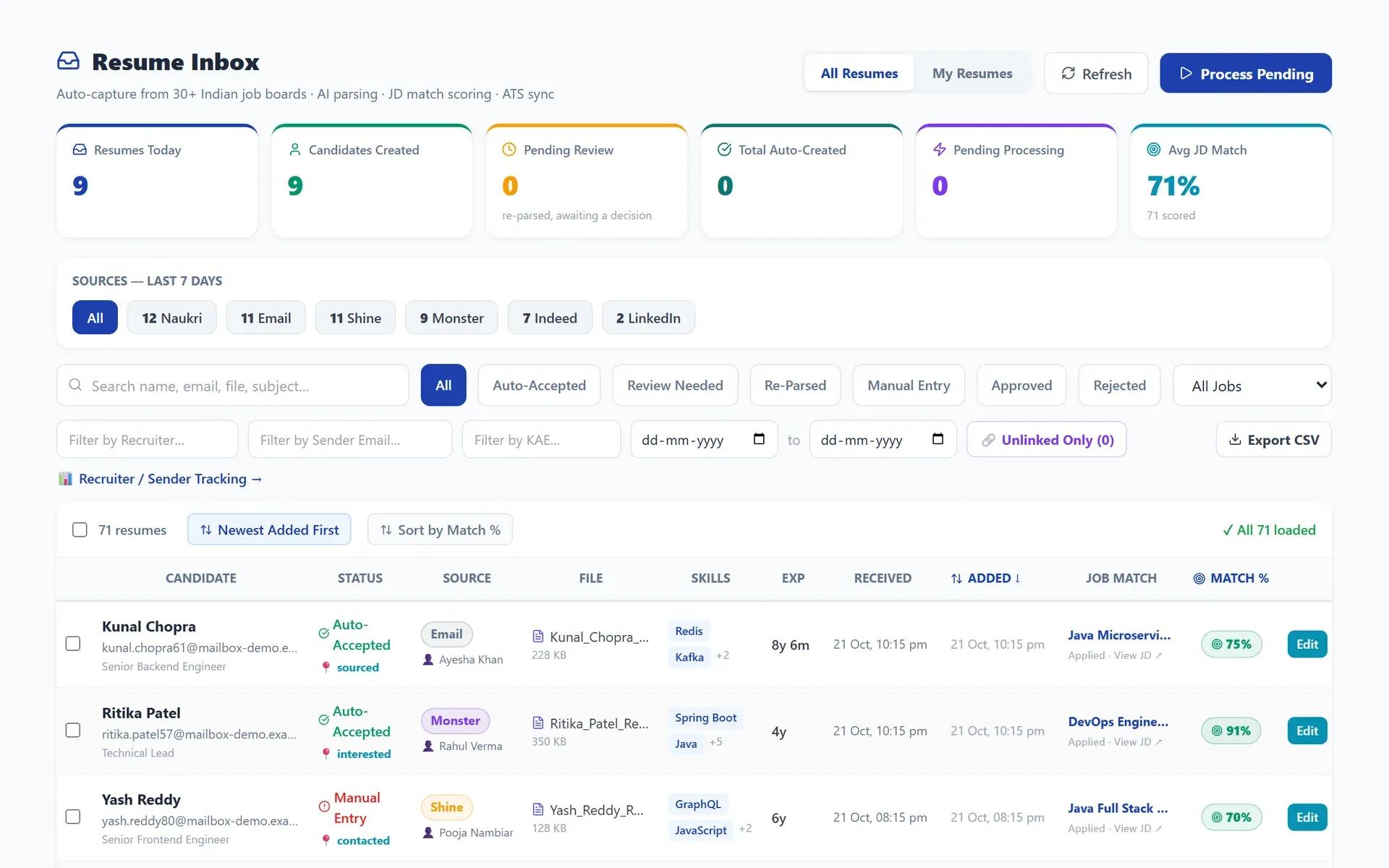Screen dimensions: 1389x868
Task: Click the Resume Inbox tray icon
Action: 68,61
